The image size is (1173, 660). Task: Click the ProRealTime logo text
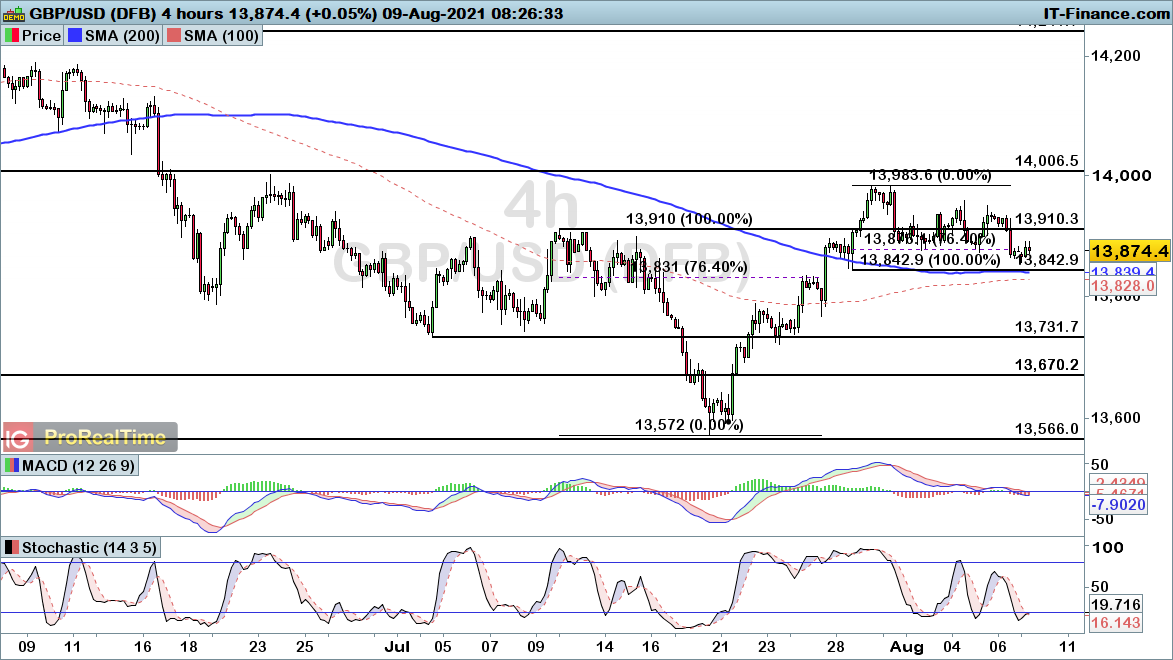tap(105, 437)
